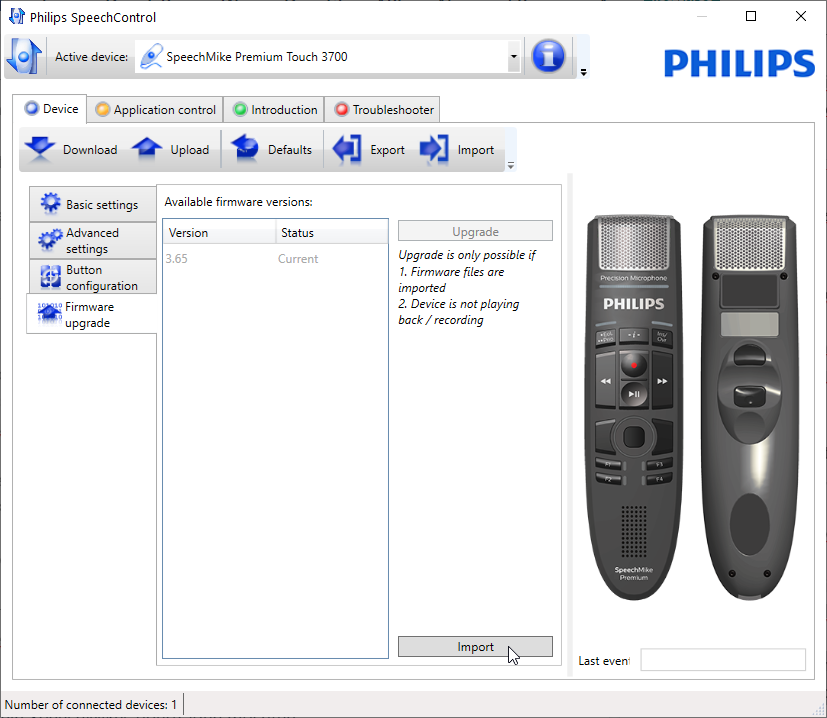The height and width of the screenshot is (718, 827).
Task: Open the device toolbar overflow chevron
Action: (511, 166)
